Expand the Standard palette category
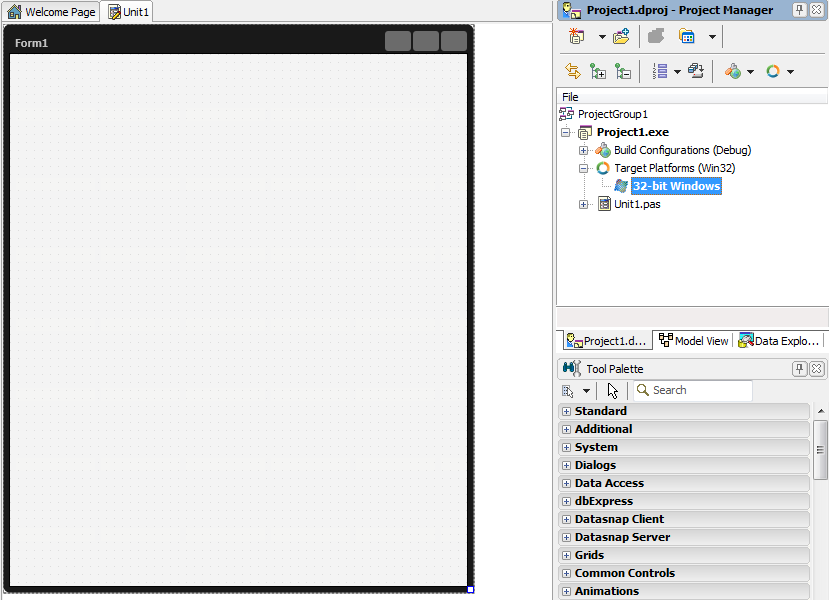The image size is (830, 600). 566,411
